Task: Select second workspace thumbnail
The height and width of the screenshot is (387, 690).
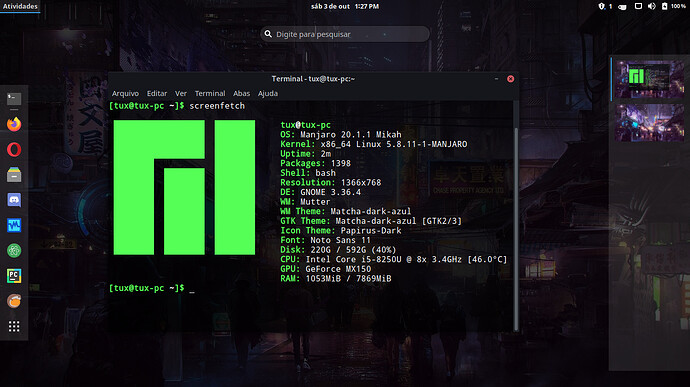Action: click(650, 123)
